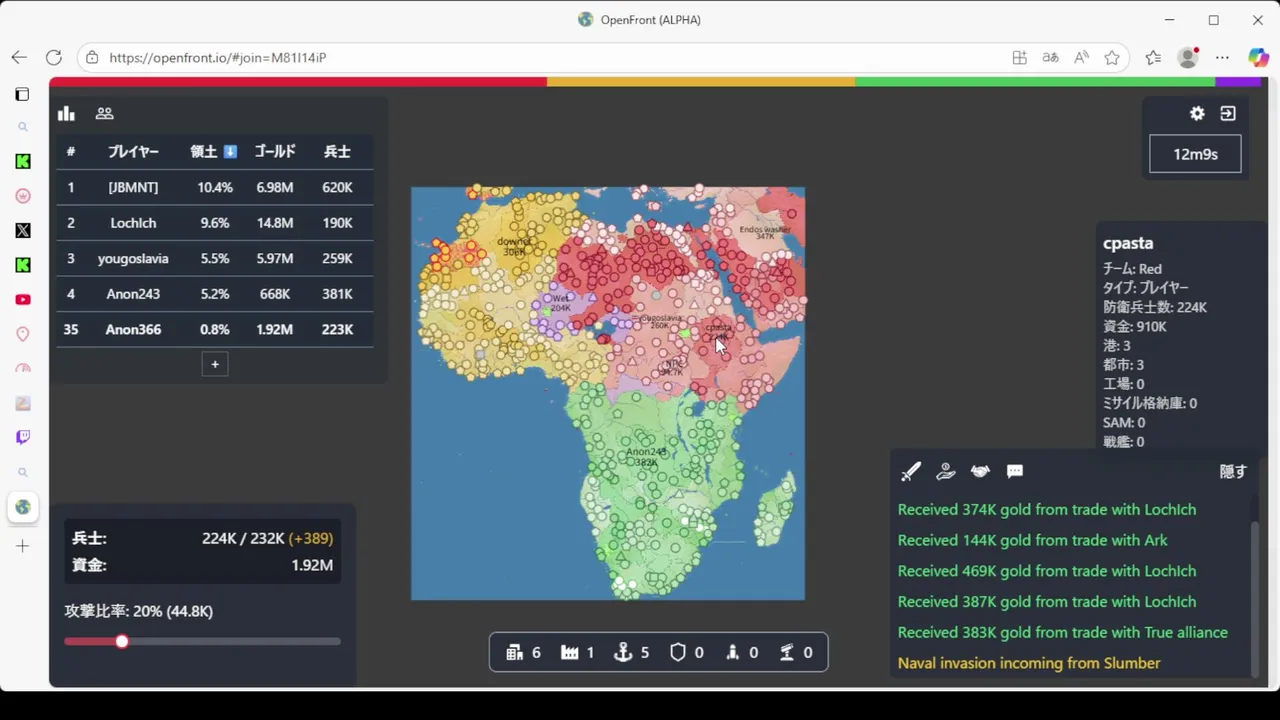Open the map pin sidebar tab
Screen dimensions: 1280x720
(x=23, y=334)
